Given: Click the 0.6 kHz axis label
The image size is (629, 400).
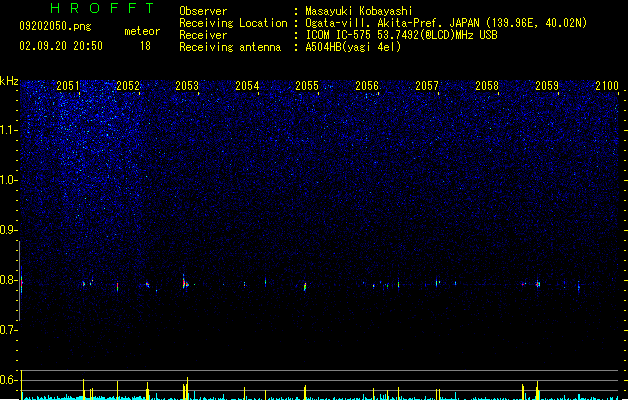Looking at the screenshot, I should [9, 380].
